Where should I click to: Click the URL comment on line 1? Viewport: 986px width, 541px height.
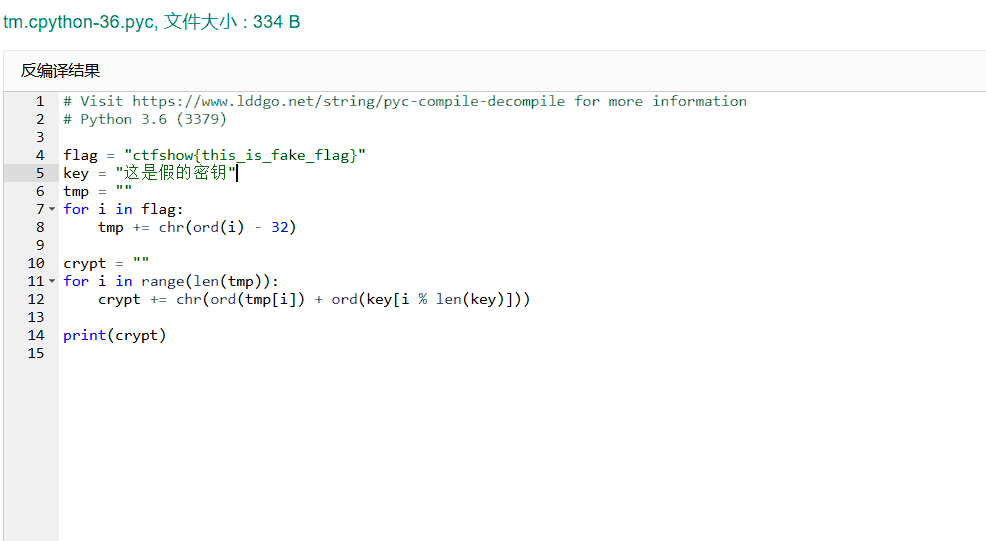tap(405, 101)
